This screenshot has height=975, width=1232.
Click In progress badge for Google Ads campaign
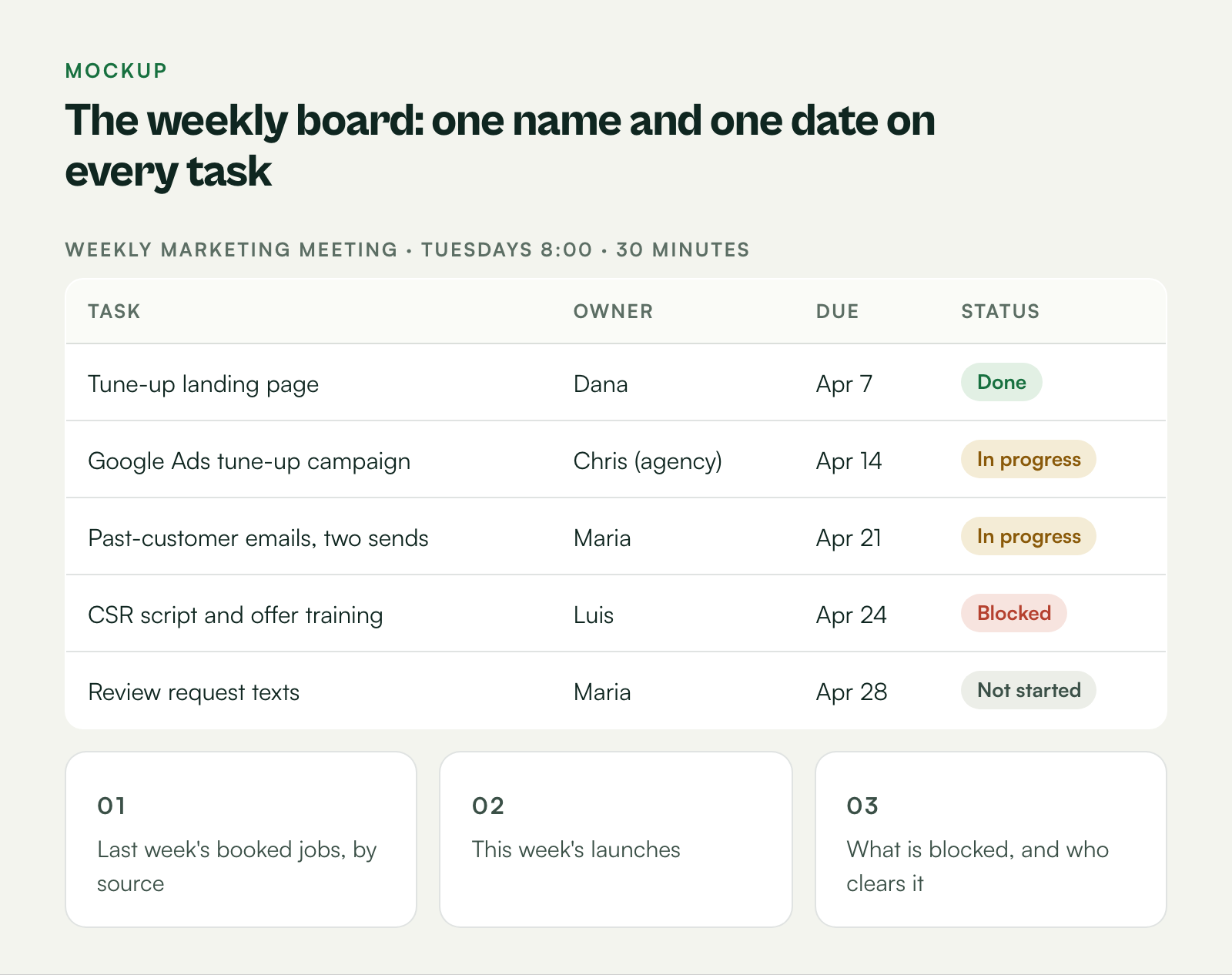point(1028,459)
